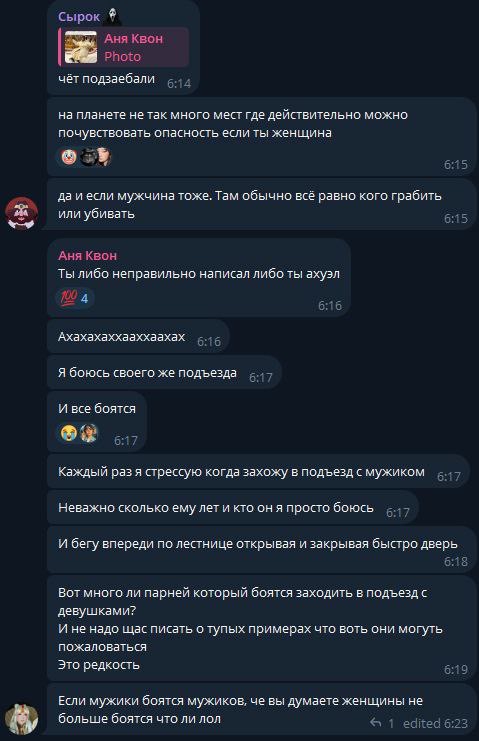This screenshot has width=479, height=741.
Task: Click the 100 emoji reaction with count 4
Action: (75, 298)
